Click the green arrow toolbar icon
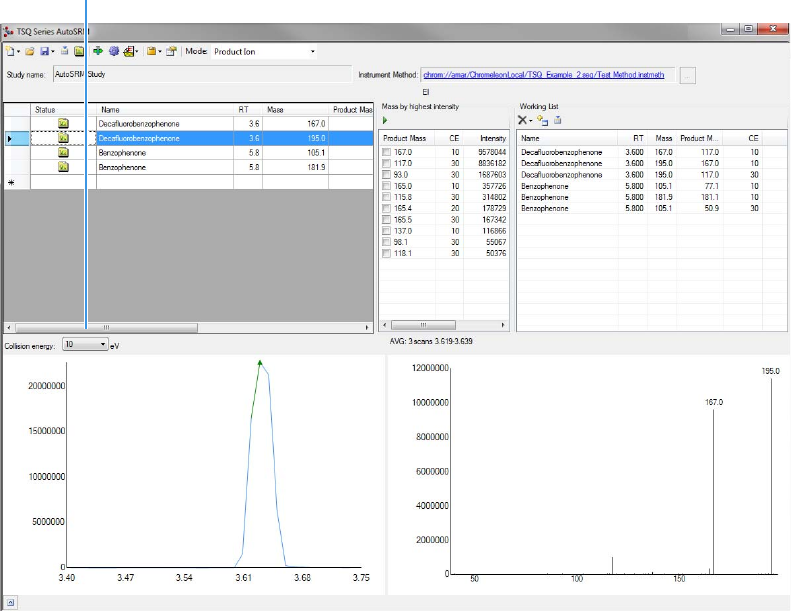 (98, 51)
